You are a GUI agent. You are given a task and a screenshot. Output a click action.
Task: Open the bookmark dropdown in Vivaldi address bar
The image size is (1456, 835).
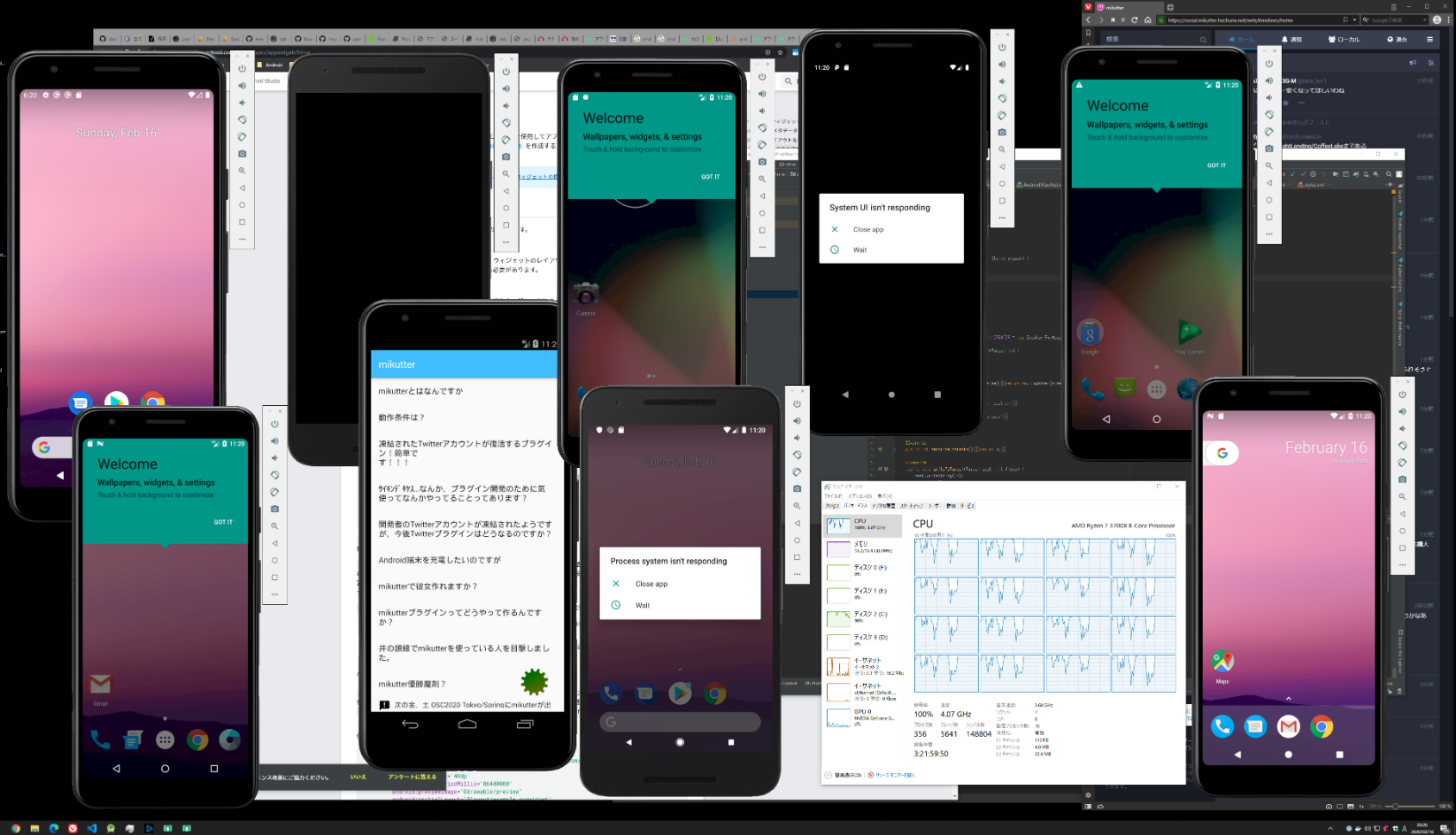pyautogui.click(x=1354, y=20)
